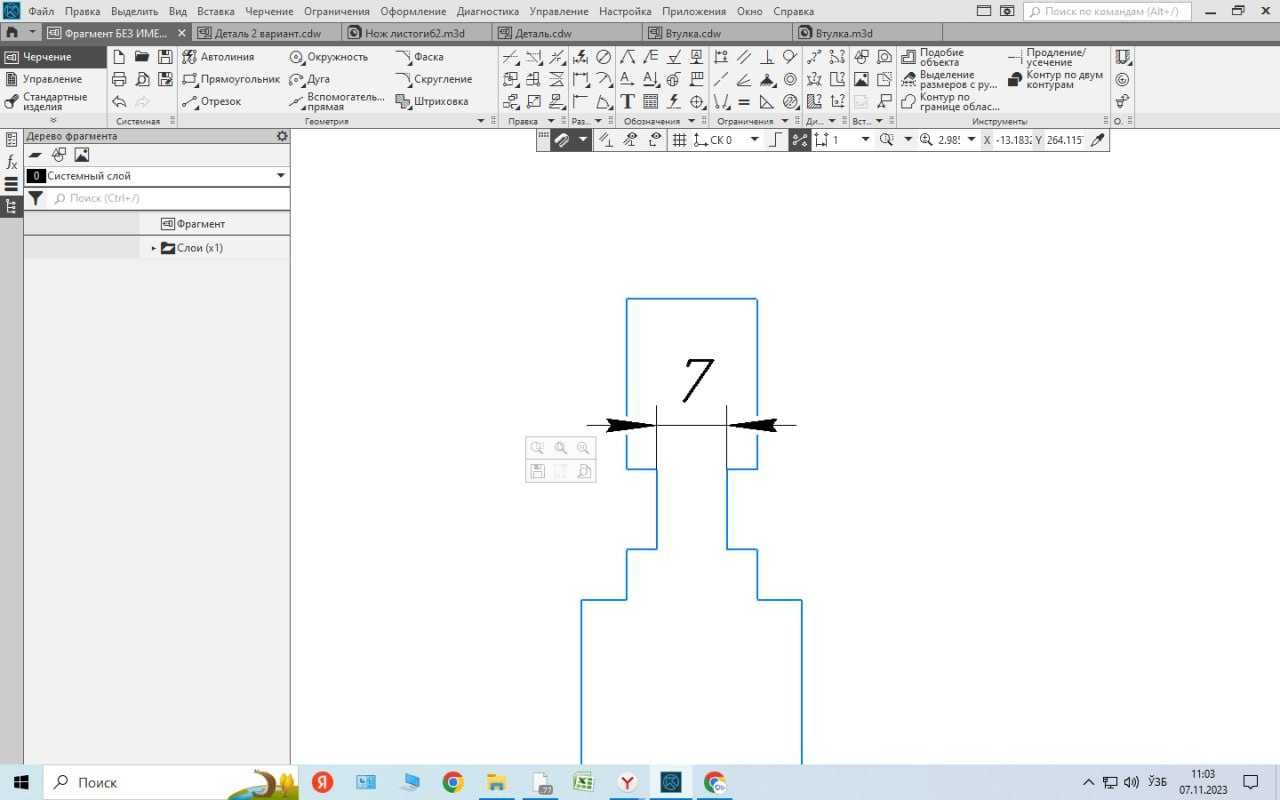The width and height of the screenshot is (1280, 800).
Task: Toggle snap magnet button
Action: [562, 140]
